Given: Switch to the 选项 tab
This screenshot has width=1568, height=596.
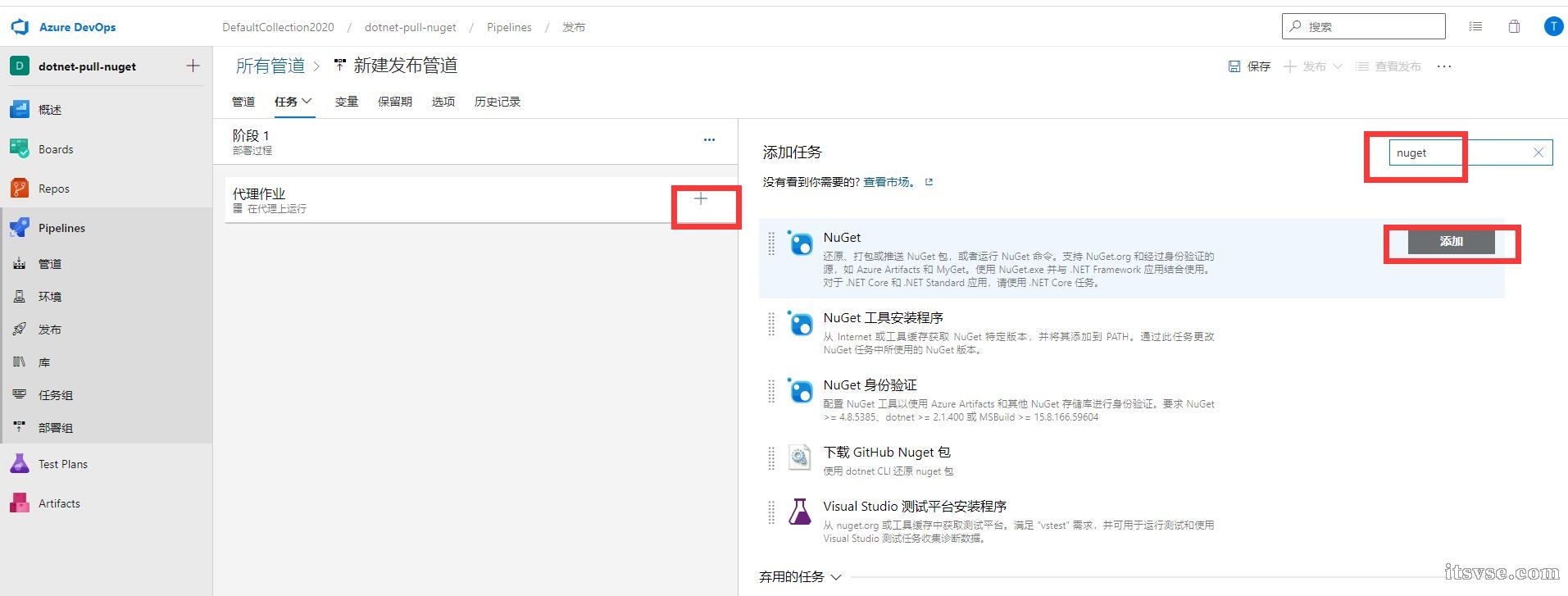Looking at the screenshot, I should tap(443, 102).
